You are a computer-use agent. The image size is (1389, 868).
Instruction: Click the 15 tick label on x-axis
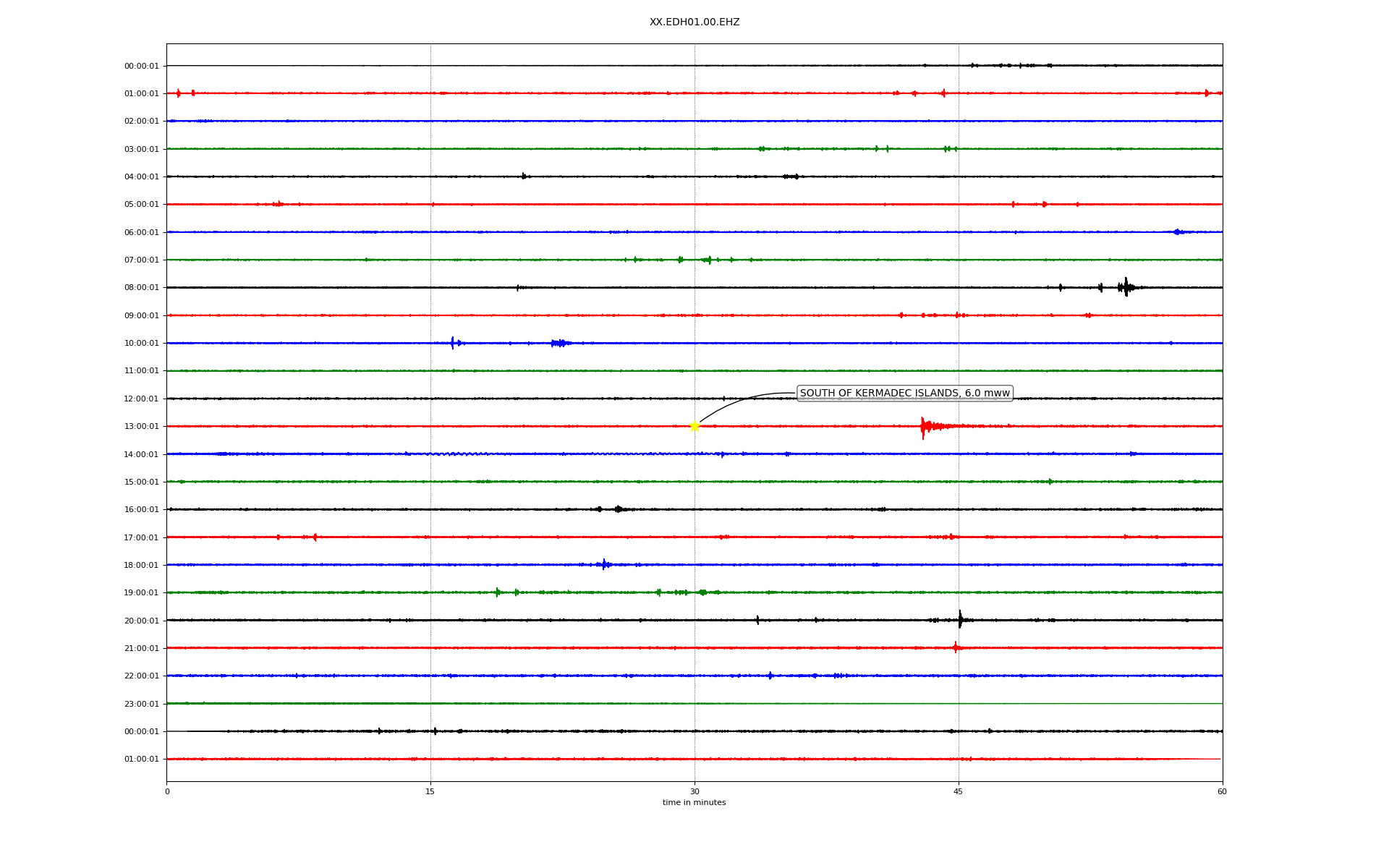tap(430, 791)
